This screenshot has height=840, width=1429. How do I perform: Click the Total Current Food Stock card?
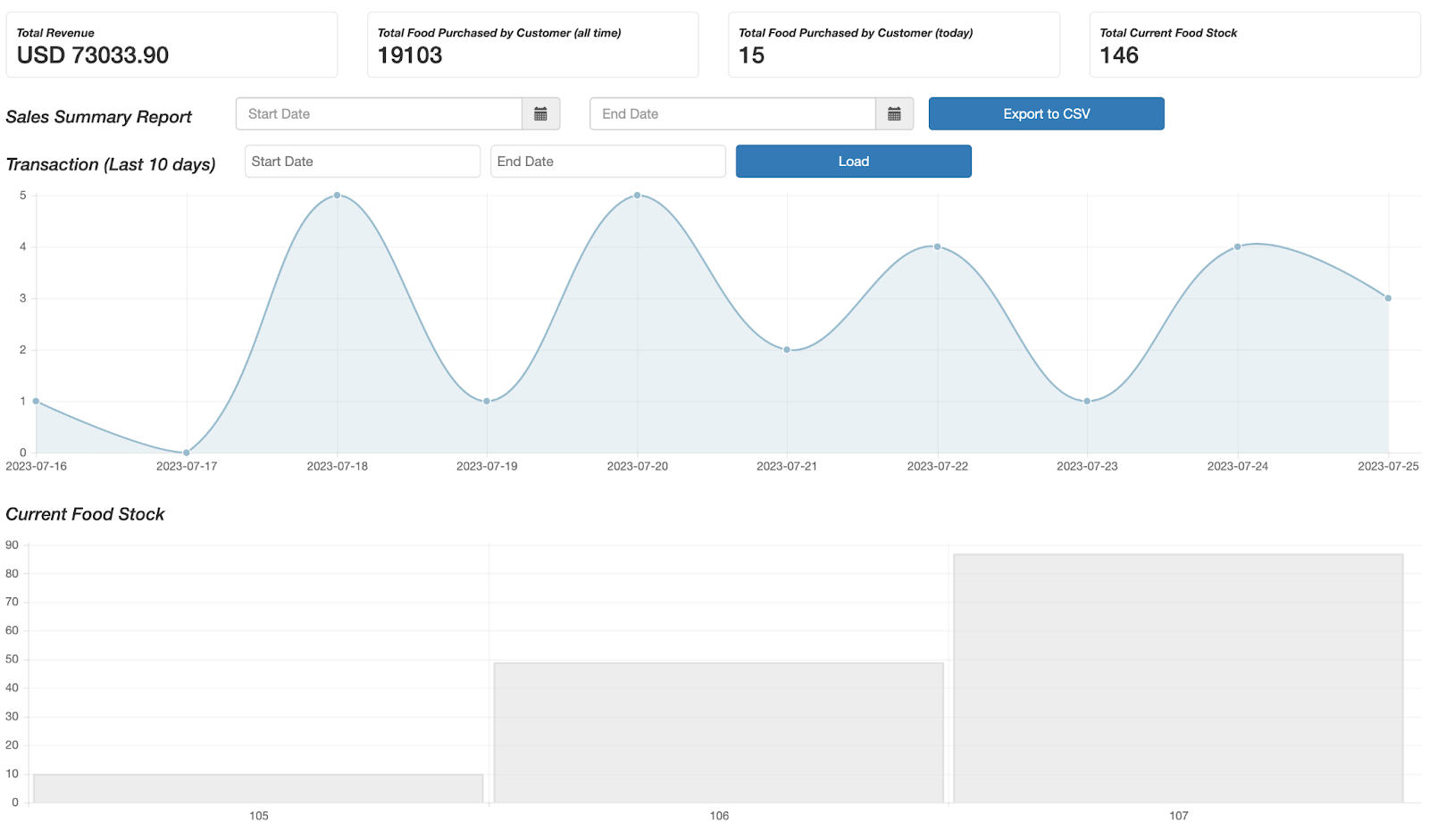[x=1254, y=45]
